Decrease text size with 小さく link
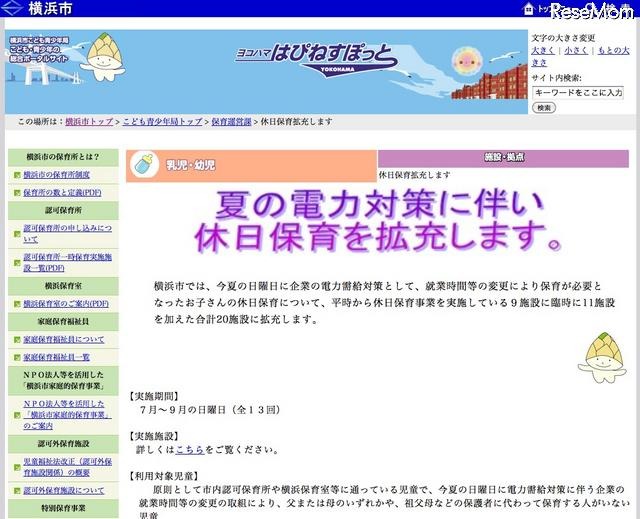This screenshot has width=640, height=519. click(575, 50)
